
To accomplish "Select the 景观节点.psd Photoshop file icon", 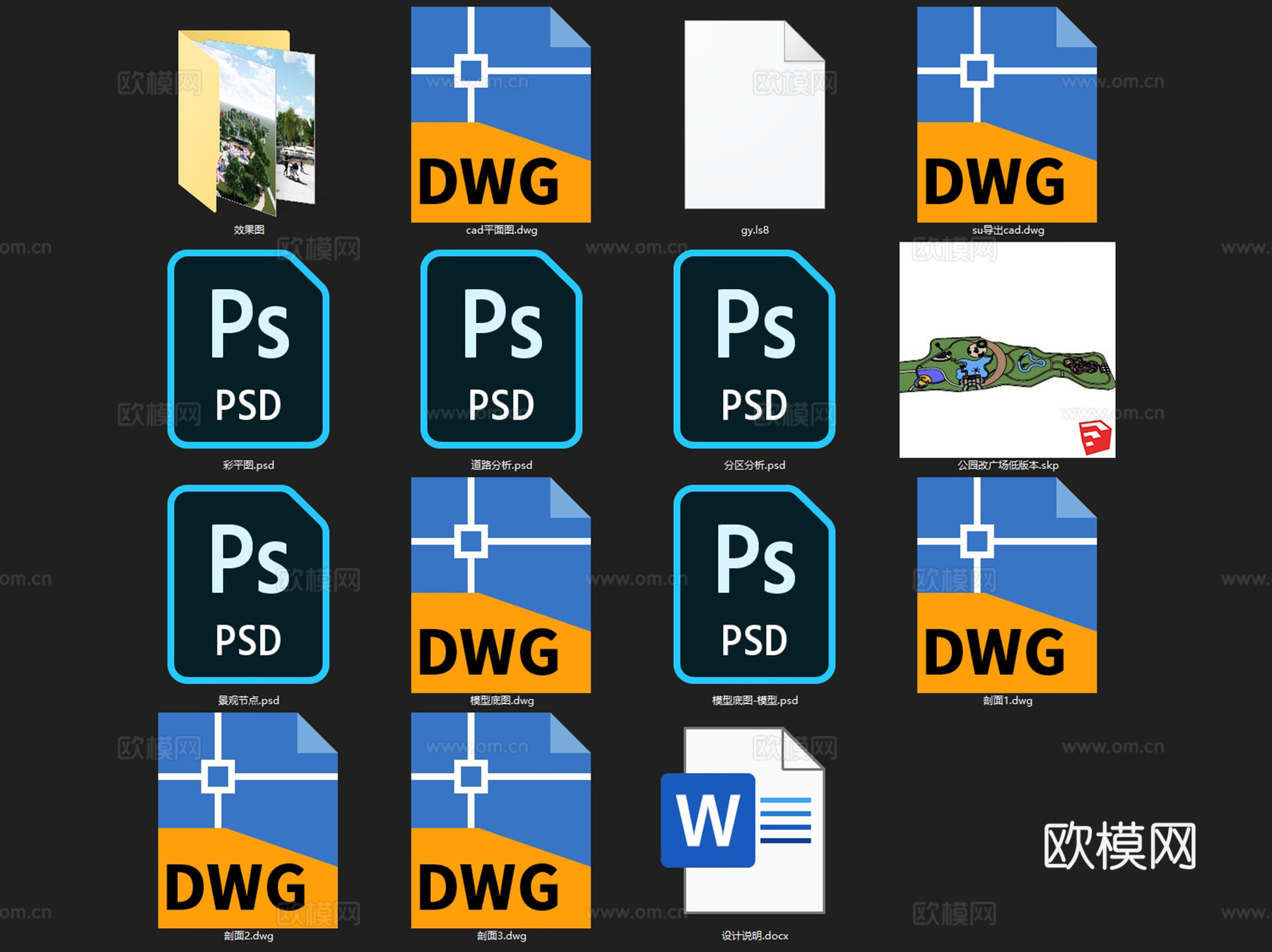I will [x=248, y=584].
